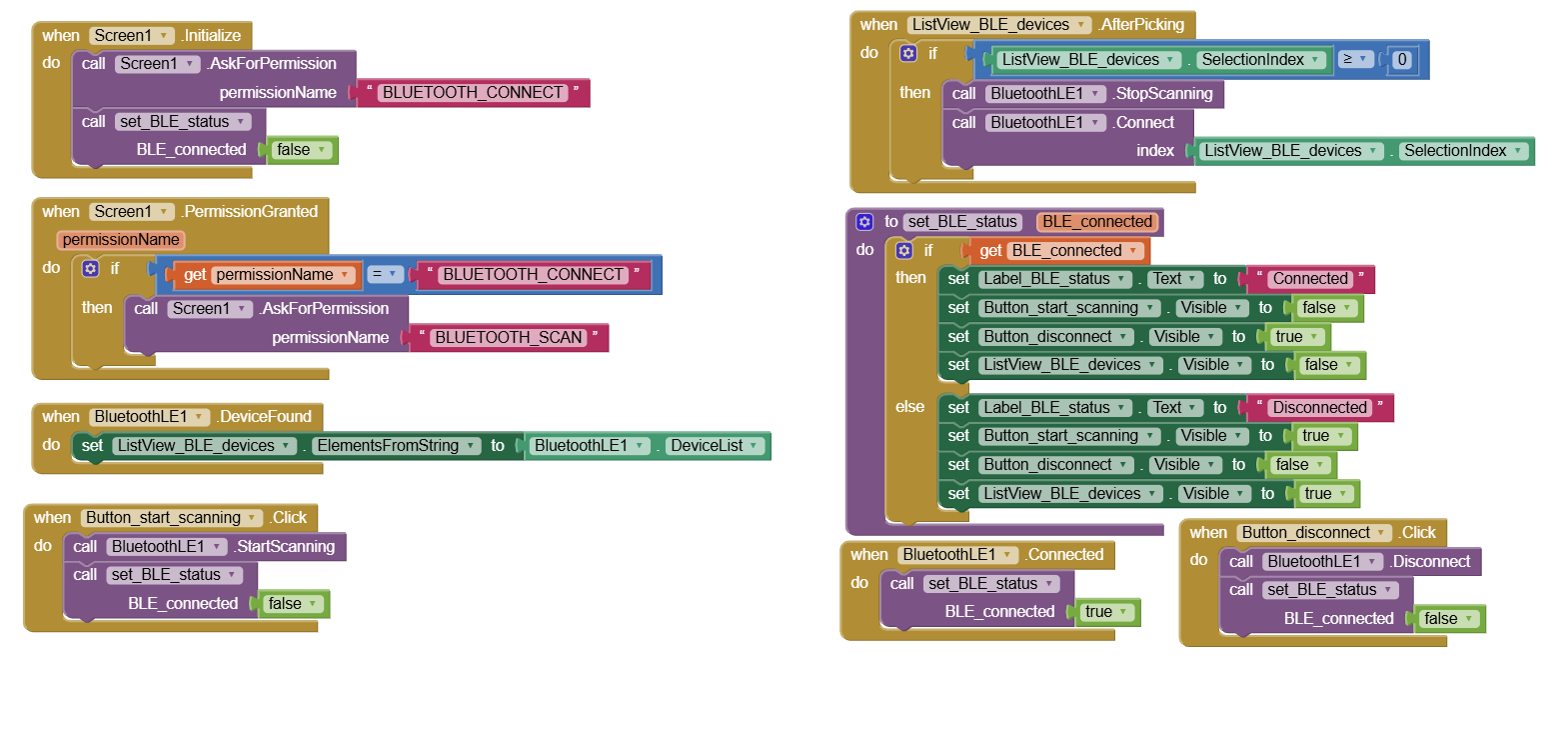This screenshot has width=1568, height=739.
Task: Open BluetoothLE1 dropdown in StartScanning call
Action: click(x=167, y=547)
